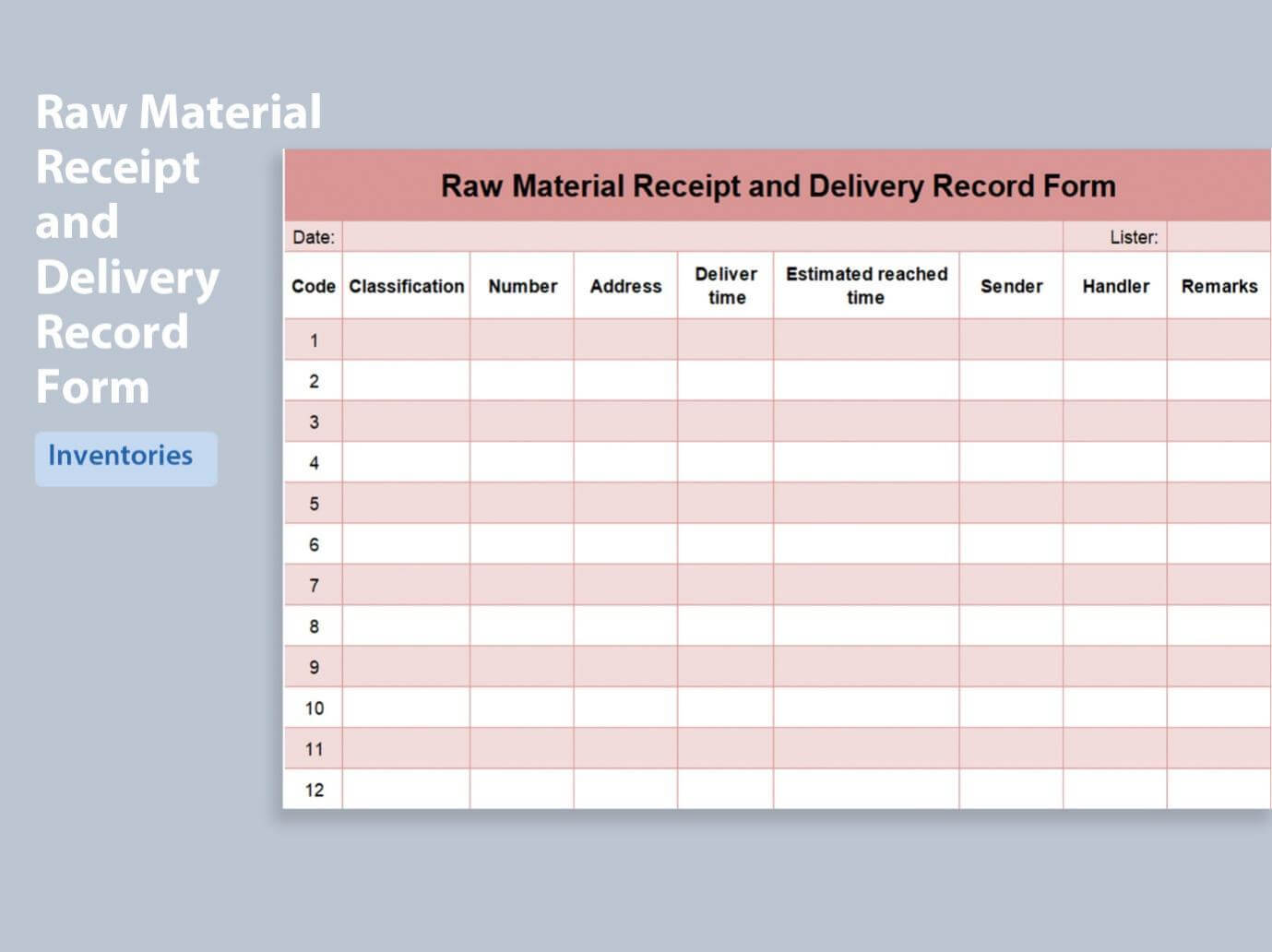The height and width of the screenshot is (952, 1272).
Task: Select the Sender cell in row 7
Action: (x=1012, y=585)
